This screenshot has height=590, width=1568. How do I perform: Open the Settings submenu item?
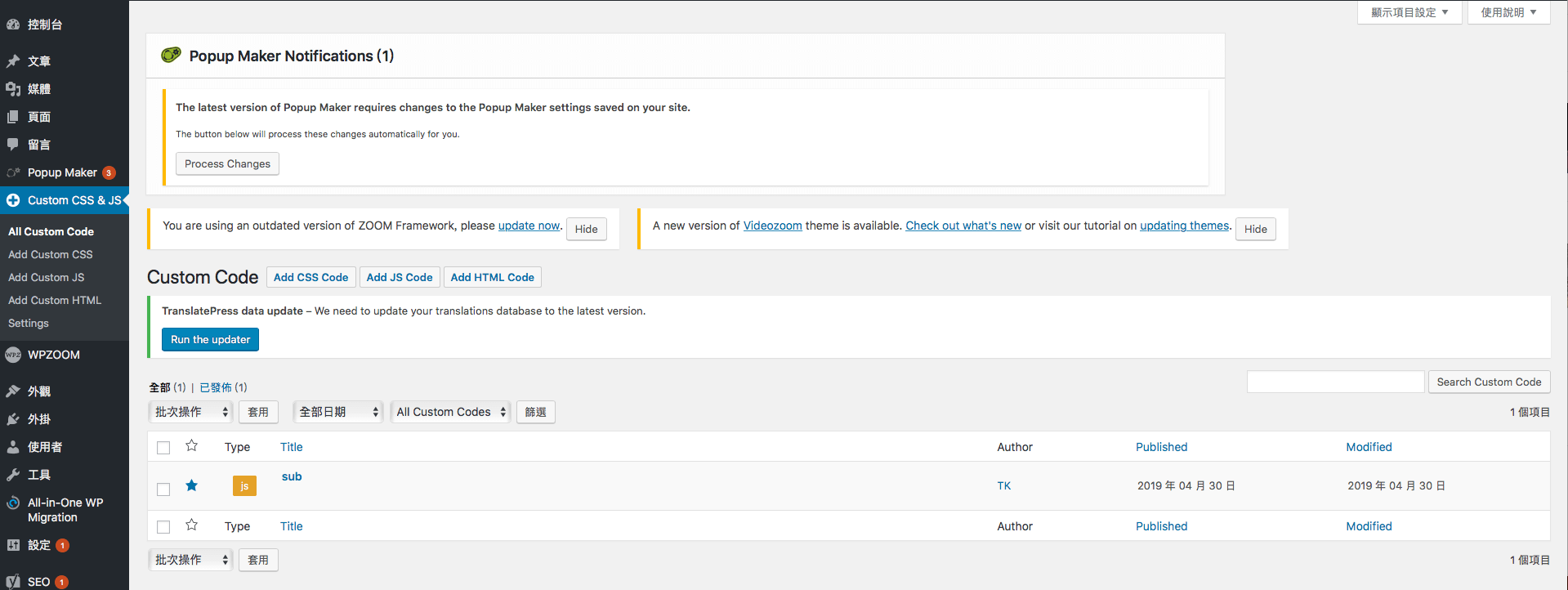click(x=29, y=323)
